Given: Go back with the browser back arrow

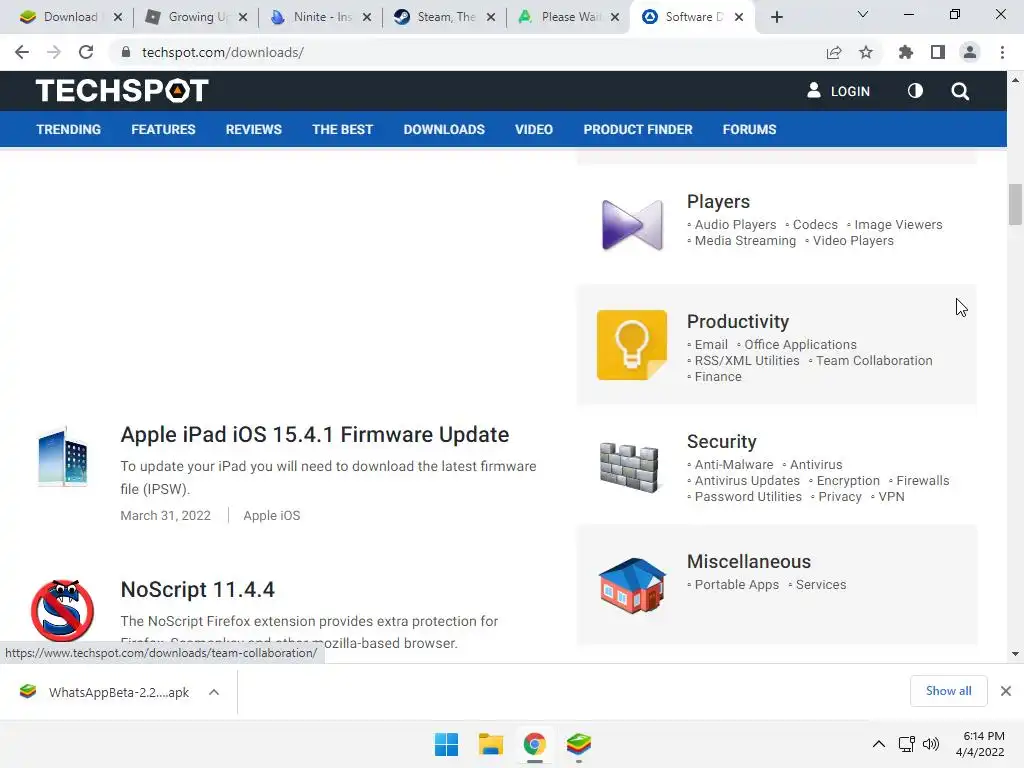Looking at the screenshot, I should tap(22, 52).
